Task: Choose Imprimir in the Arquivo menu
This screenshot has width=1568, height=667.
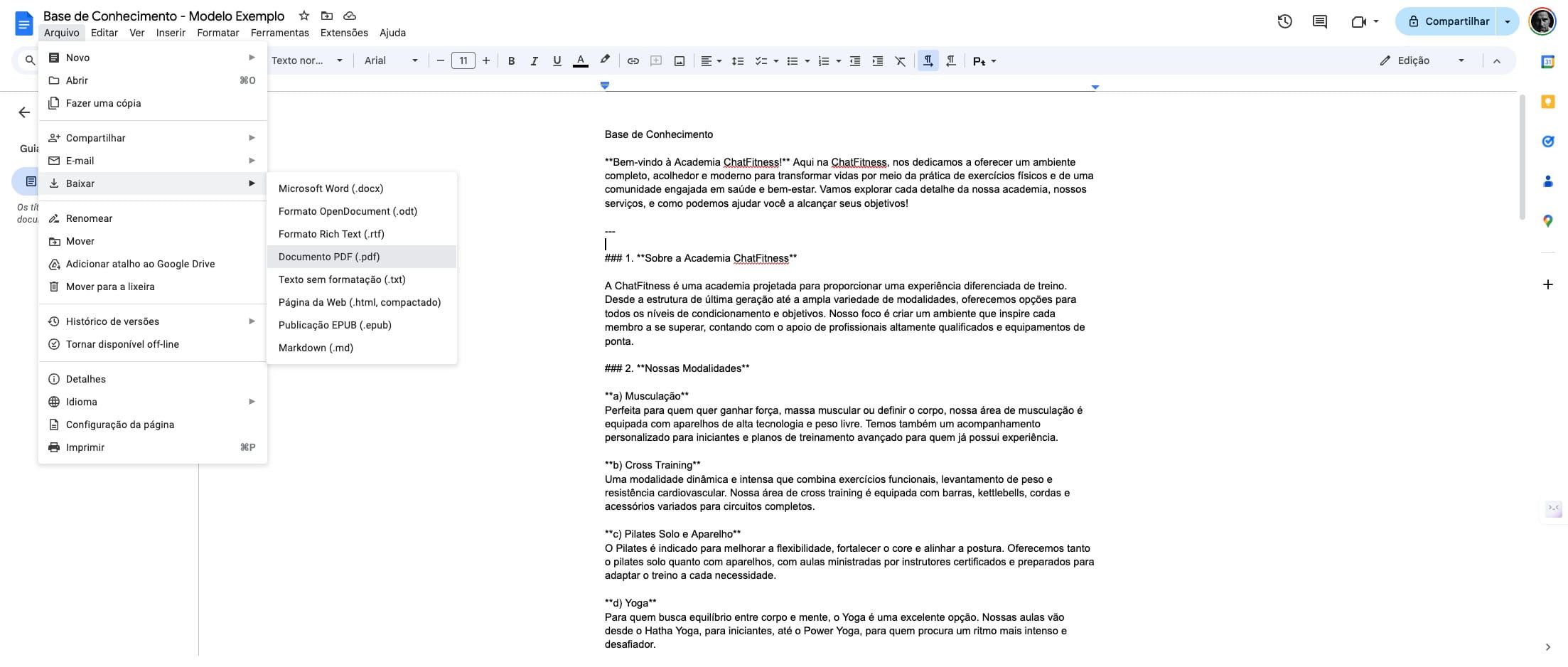Action: [153, 447]
